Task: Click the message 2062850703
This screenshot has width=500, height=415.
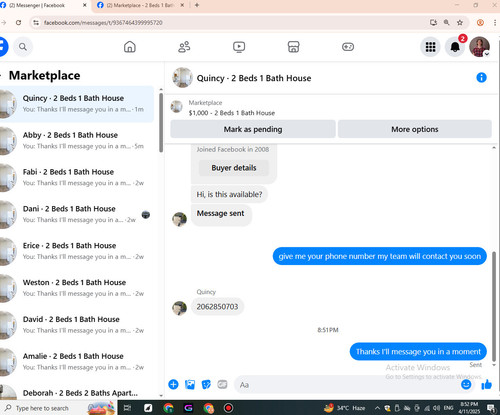Action: pyautogui.click(x=217, y=306)
